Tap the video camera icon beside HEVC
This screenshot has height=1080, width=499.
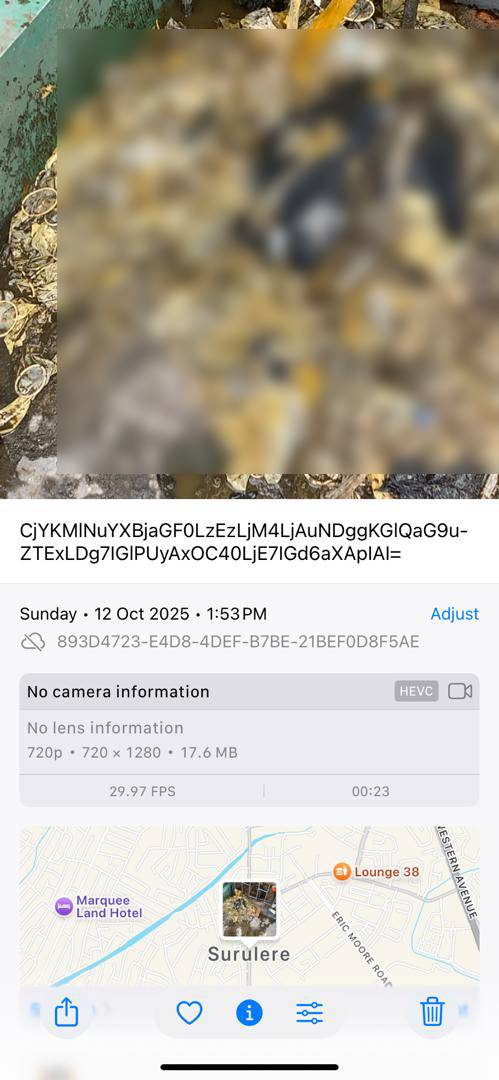click(x=460, y=692)
